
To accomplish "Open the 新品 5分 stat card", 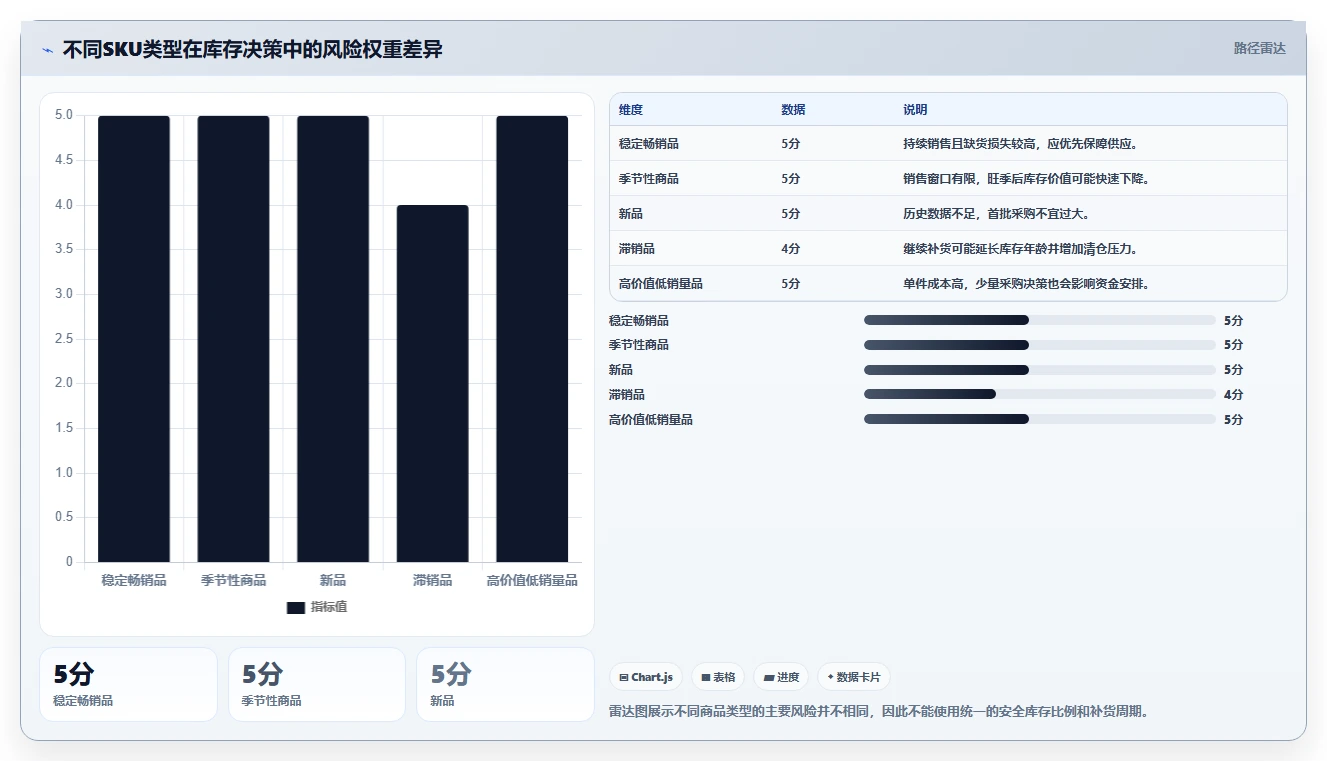I will 505,684.
